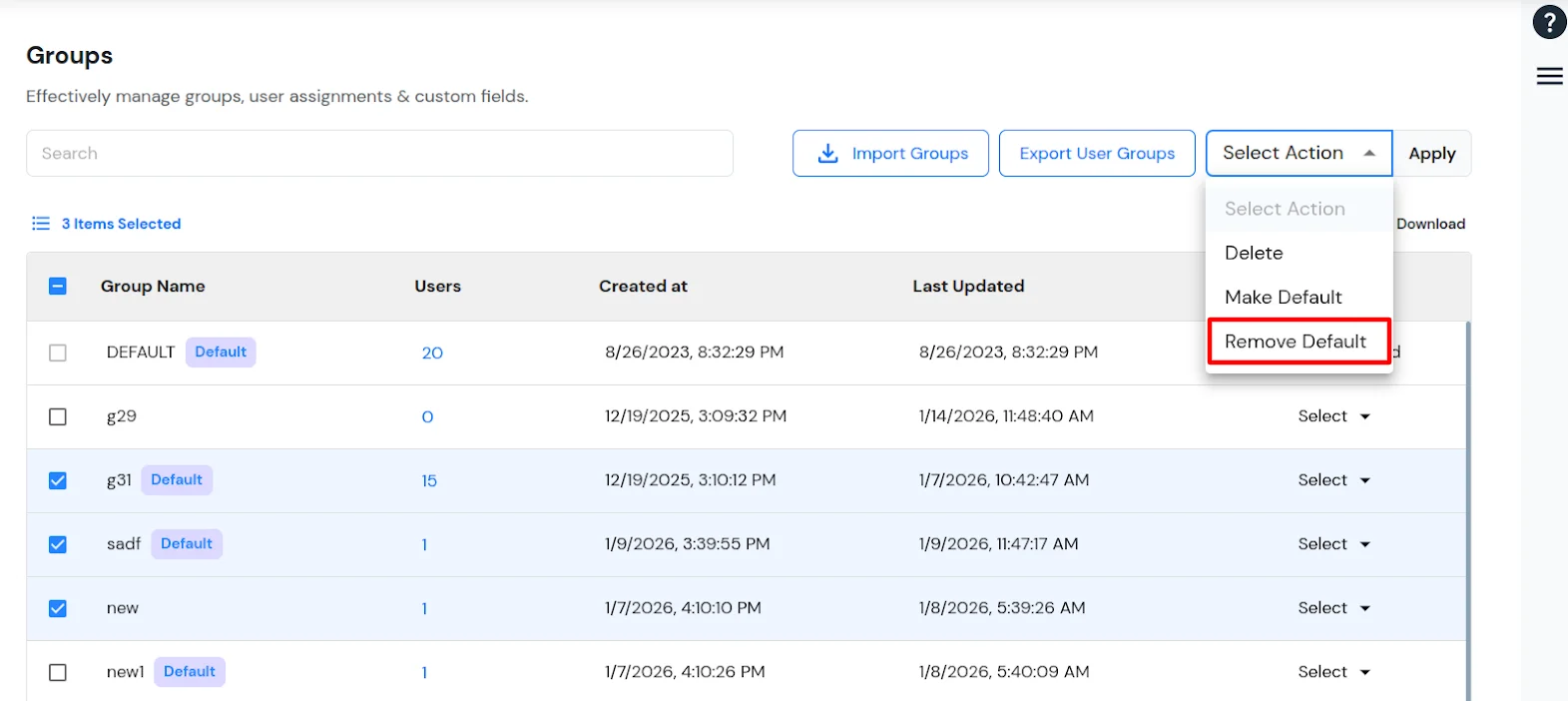Click the created date 12/19/2025, 3:10:12 PM
Screen dimensions: 1568x701
(x=691, y=480)
